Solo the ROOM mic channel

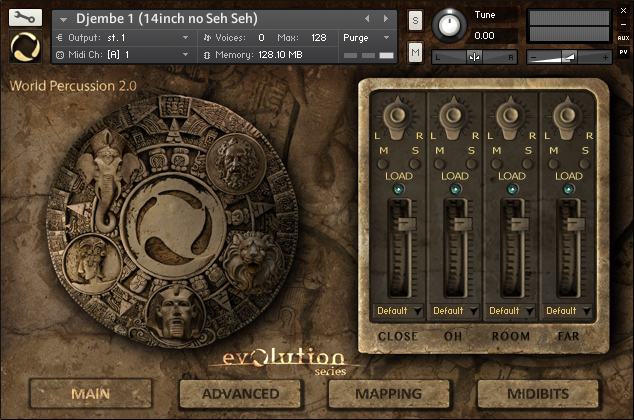tap(528, 164)
